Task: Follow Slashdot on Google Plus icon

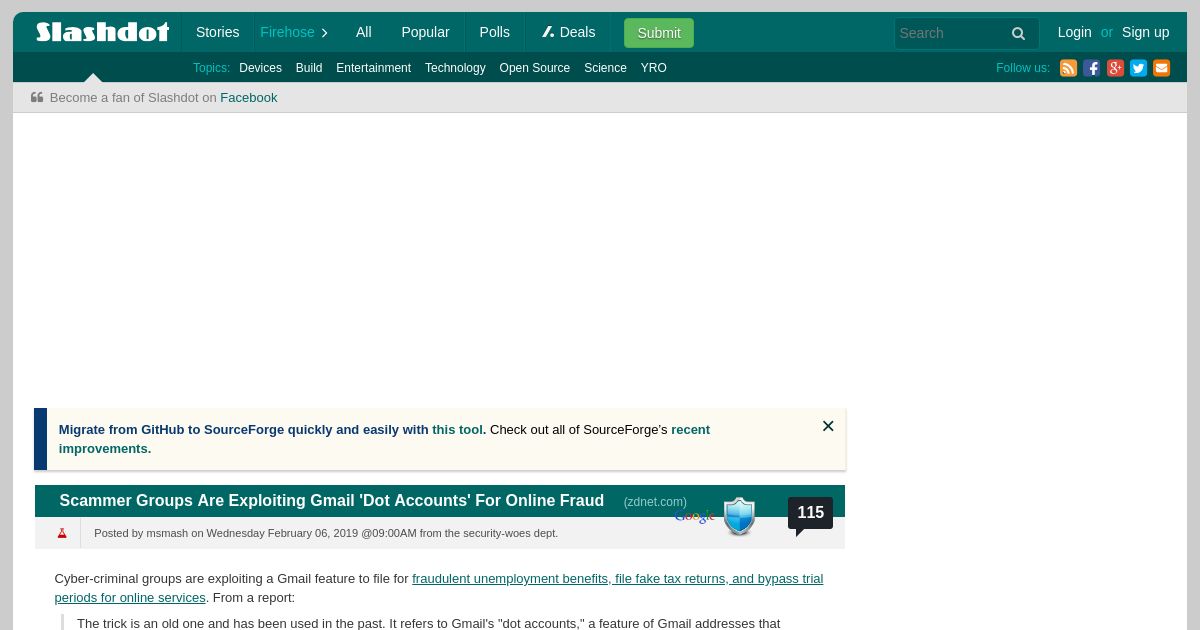Action: click(1115, 68)
